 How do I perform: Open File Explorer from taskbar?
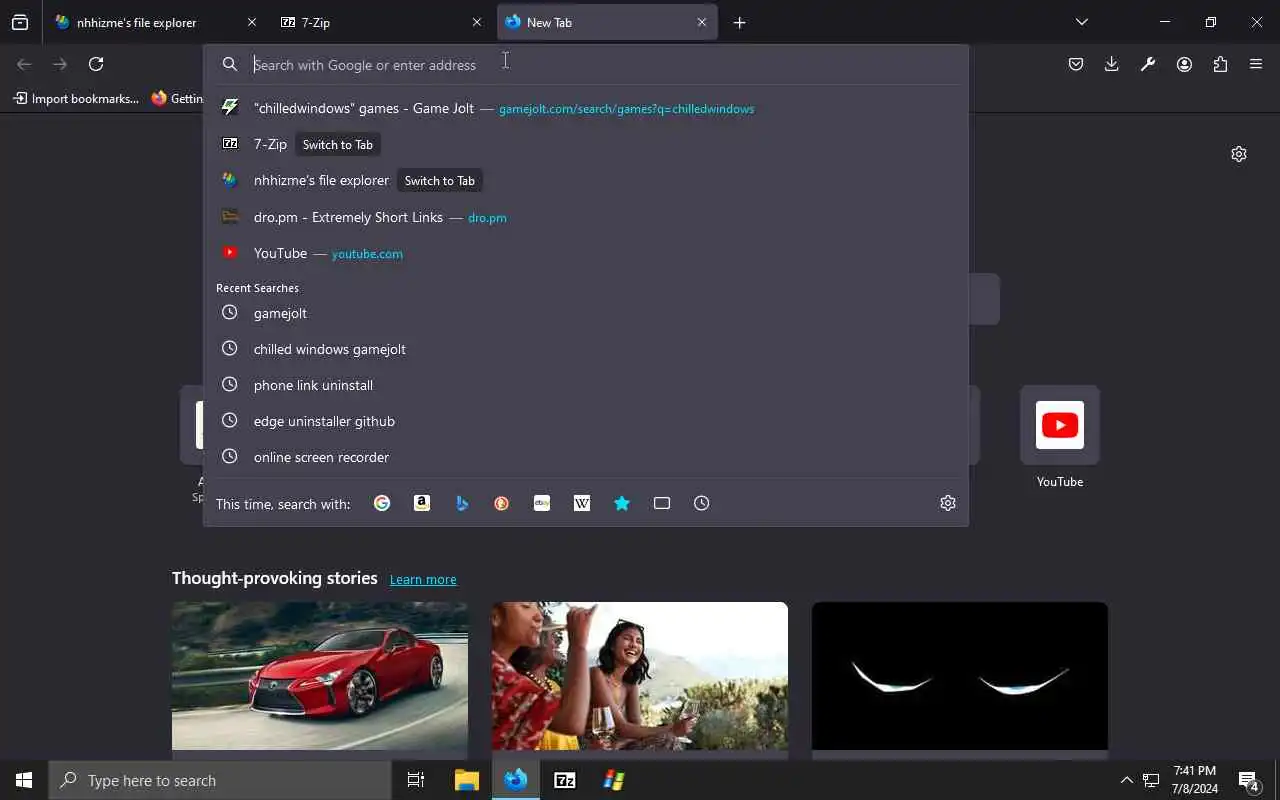click(x=467, y=780)
